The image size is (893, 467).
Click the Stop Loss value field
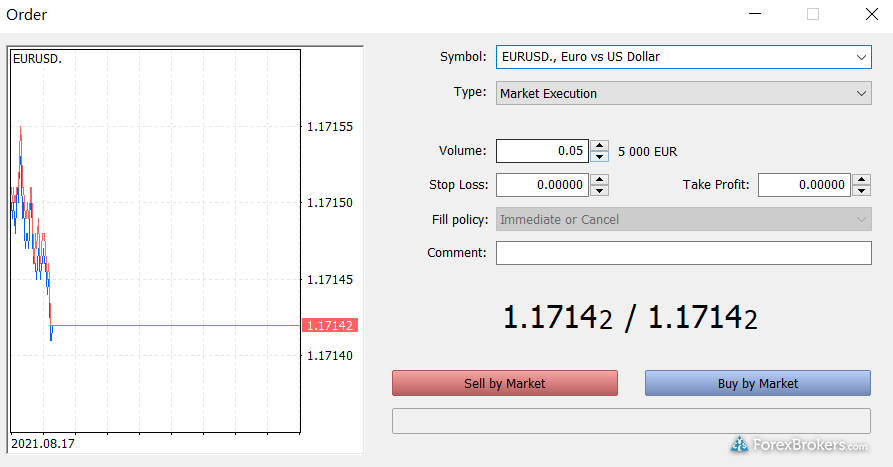(541, 185)
